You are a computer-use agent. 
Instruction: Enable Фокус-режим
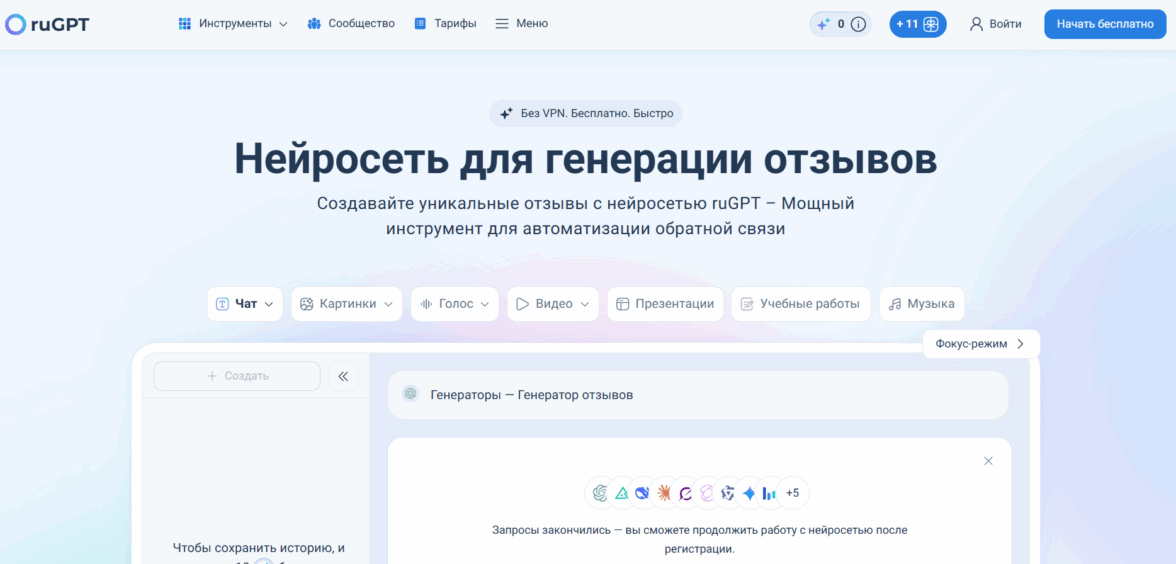point(980,344)
